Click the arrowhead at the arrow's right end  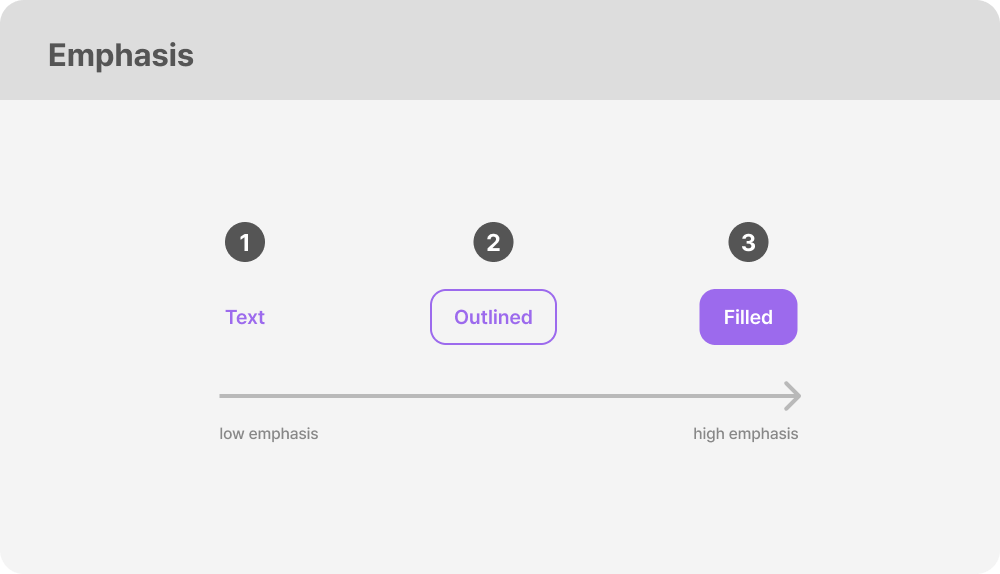coord(793,396)
